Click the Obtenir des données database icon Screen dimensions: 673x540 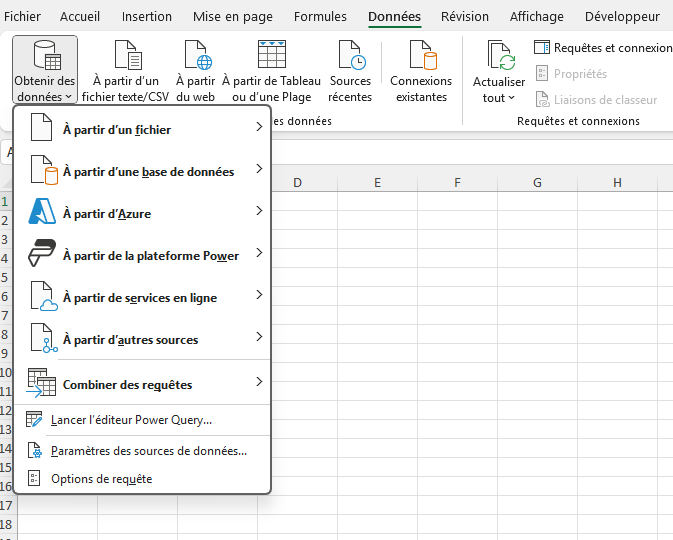click(x=47, y=55)
